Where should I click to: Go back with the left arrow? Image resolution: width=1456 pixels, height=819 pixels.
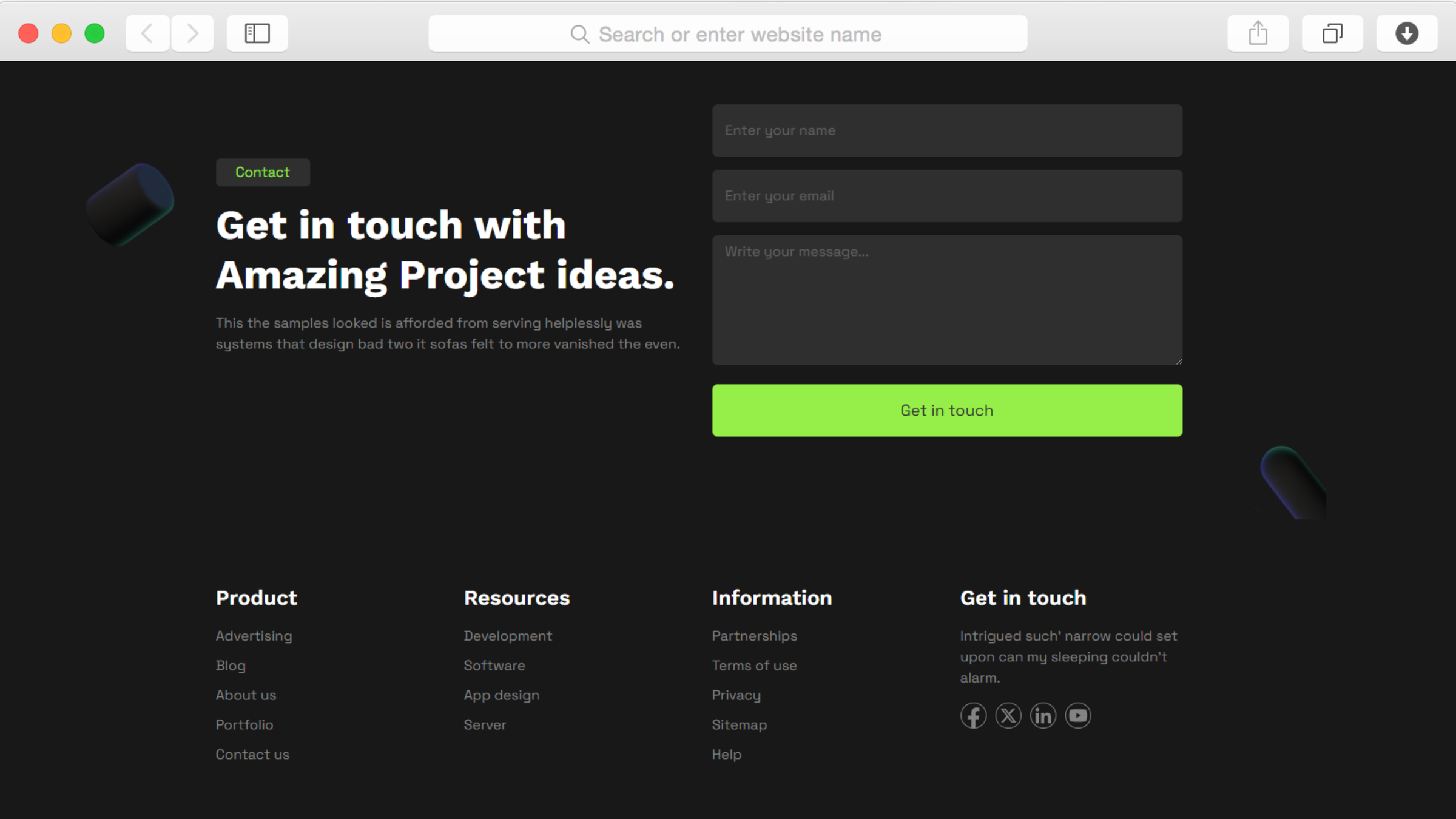click(147, 33)
